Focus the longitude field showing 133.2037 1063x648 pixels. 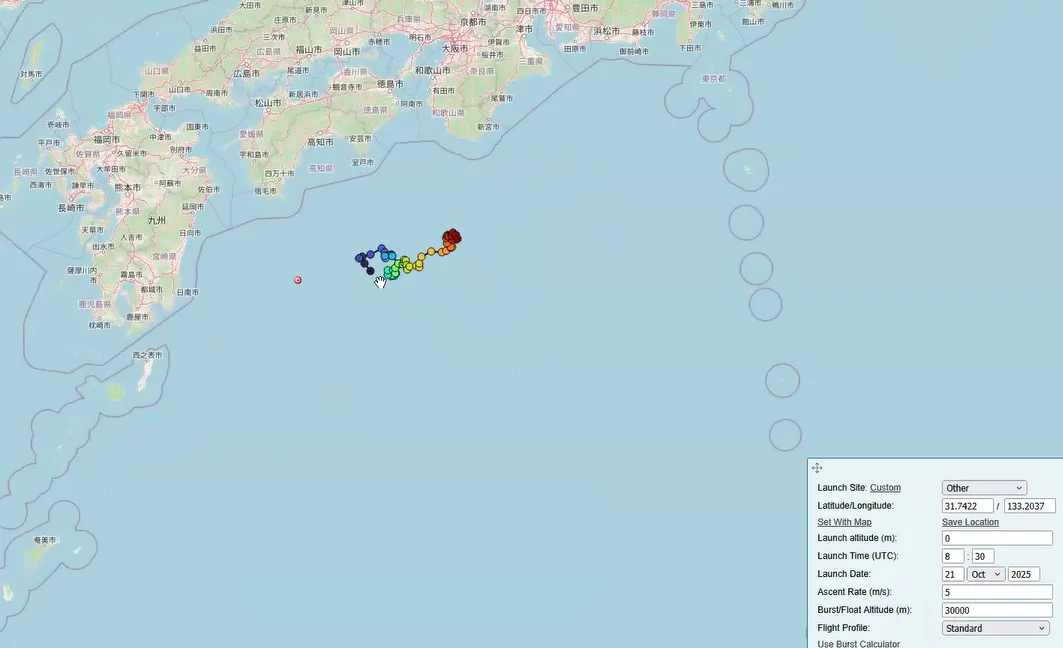[x=1029, y=506]
